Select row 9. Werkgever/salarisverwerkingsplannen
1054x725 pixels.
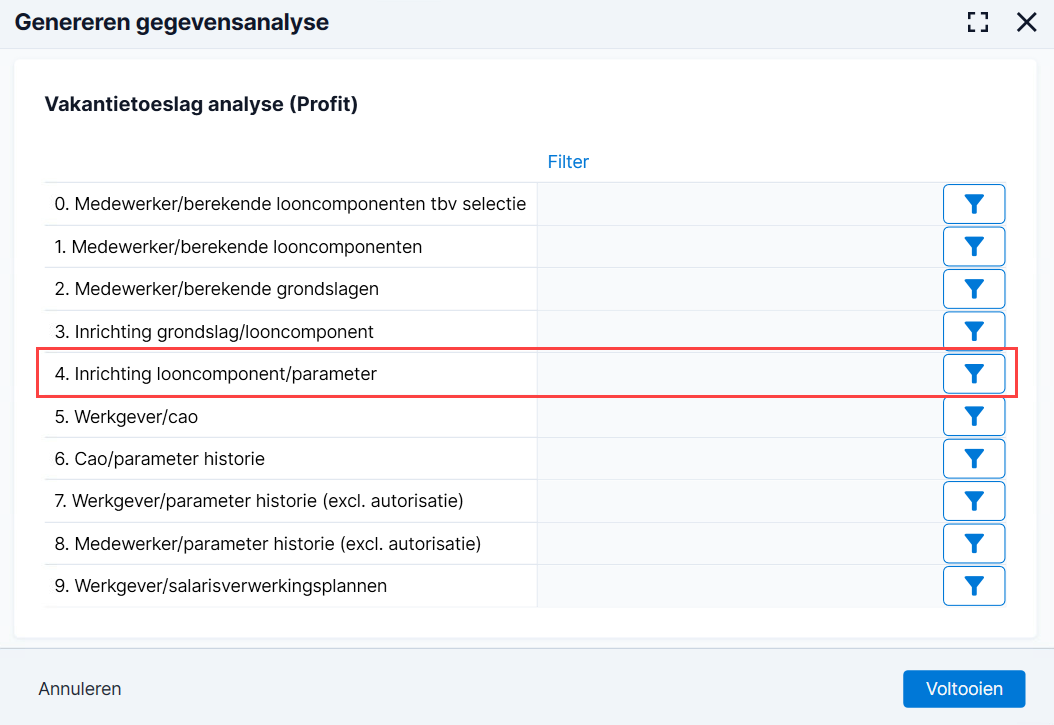pyautogui.click(x=526, y=586)
